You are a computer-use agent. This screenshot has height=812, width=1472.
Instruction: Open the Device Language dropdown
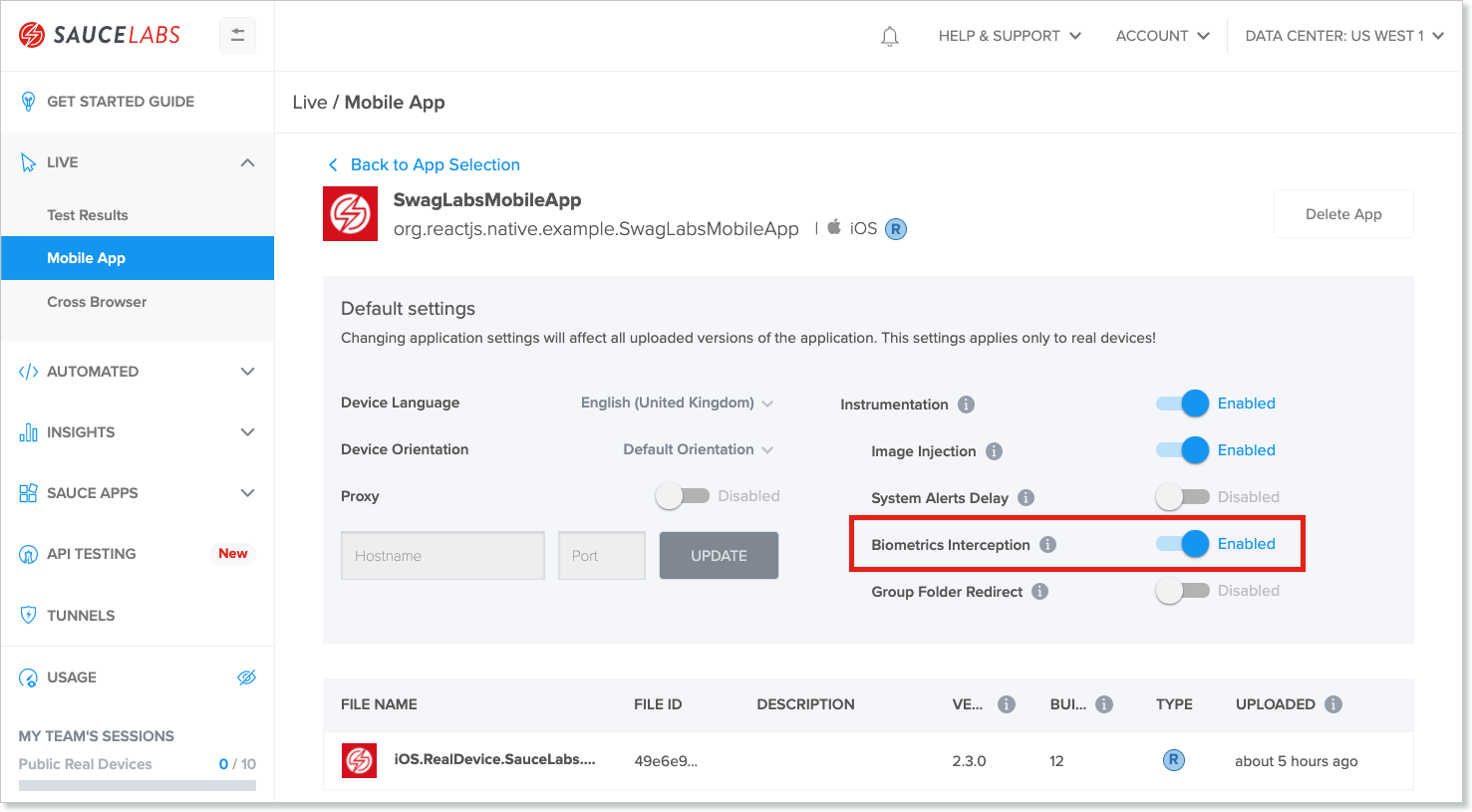(677, 404)
